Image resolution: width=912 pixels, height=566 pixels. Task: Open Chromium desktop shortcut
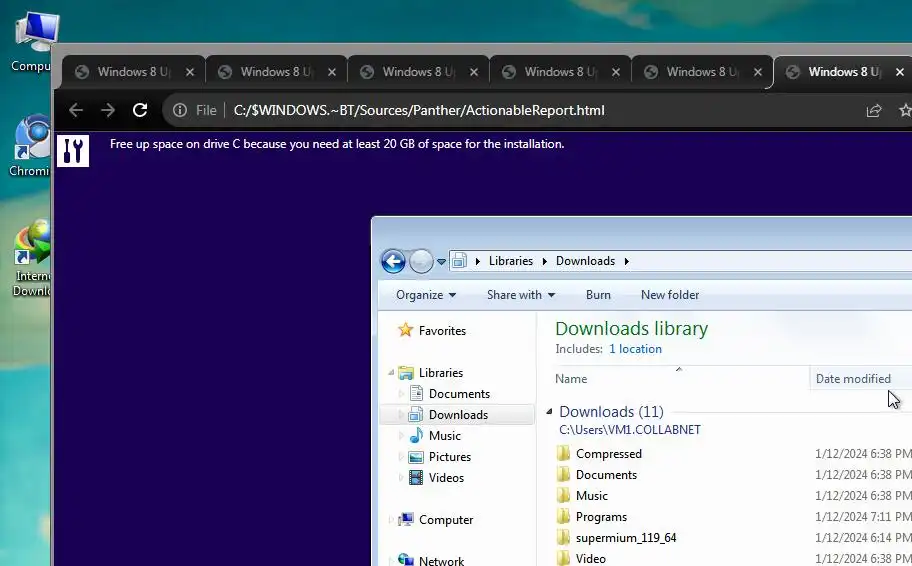coord(29,145)
